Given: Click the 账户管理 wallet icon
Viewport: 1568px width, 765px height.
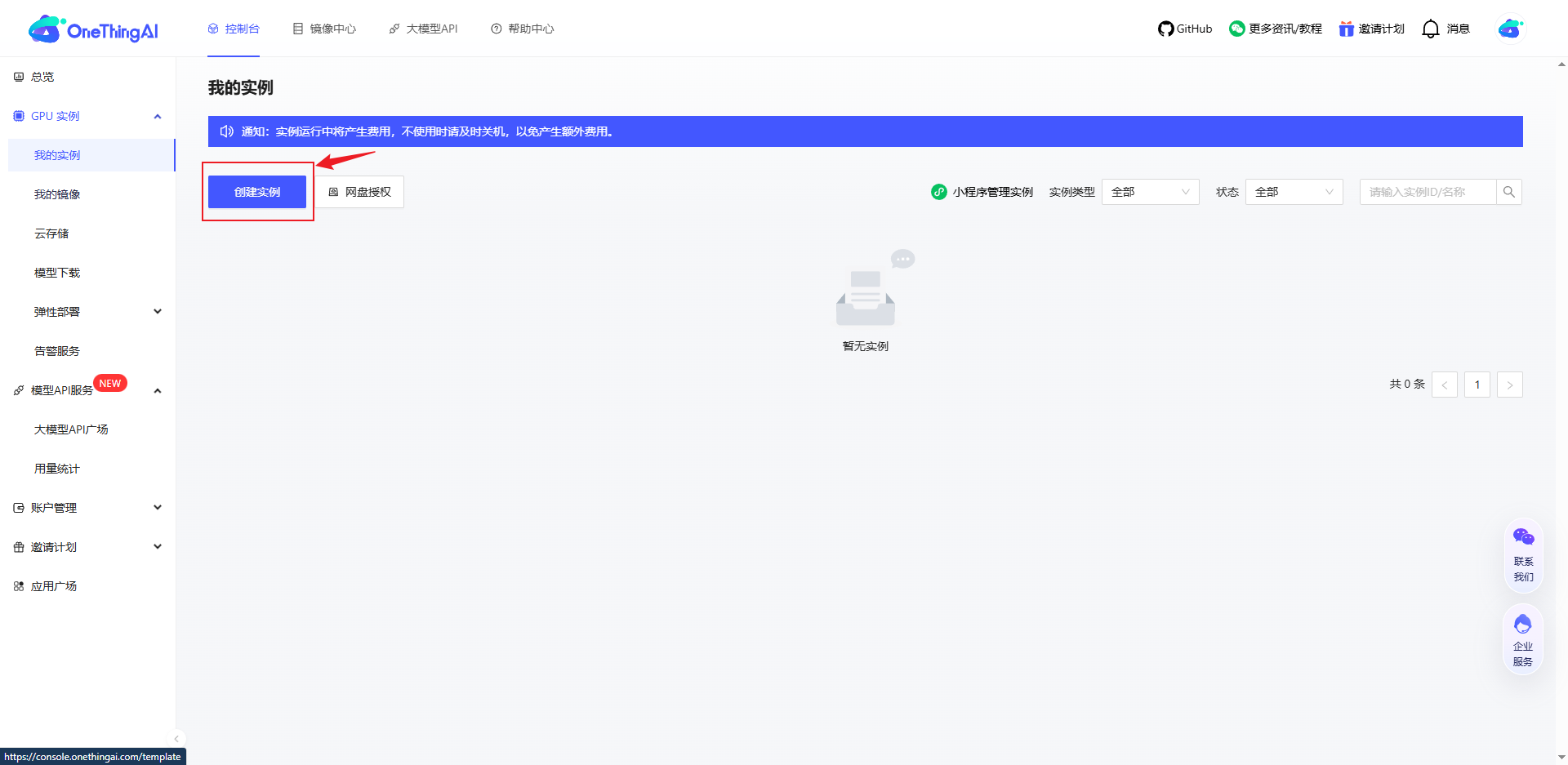Looking at the screenshot, I should tap(19, 508).
